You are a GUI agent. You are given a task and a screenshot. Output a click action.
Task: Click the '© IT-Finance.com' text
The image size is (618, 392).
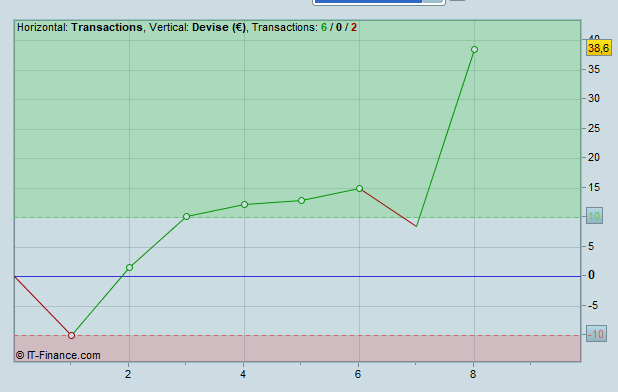[x=58, y=355]
